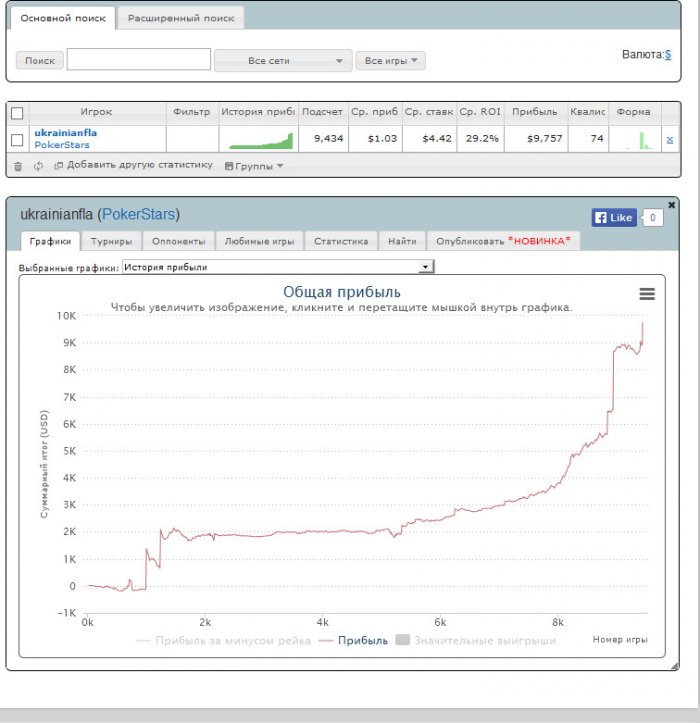Close the ukrainianfla panel with the X
Viewport: 700px width, 723px height.
click(x=671, y=205)
